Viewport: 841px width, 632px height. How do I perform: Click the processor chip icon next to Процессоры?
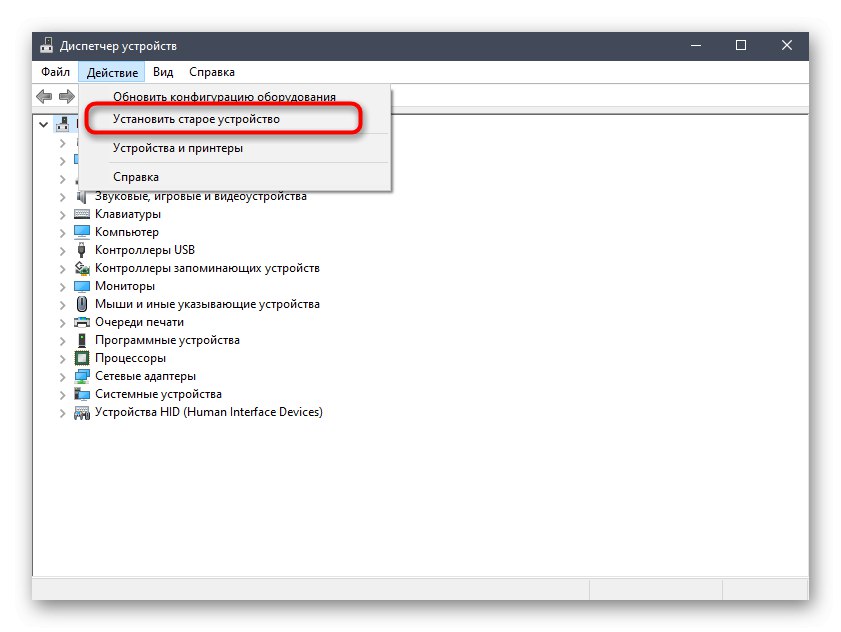[82, 358]
